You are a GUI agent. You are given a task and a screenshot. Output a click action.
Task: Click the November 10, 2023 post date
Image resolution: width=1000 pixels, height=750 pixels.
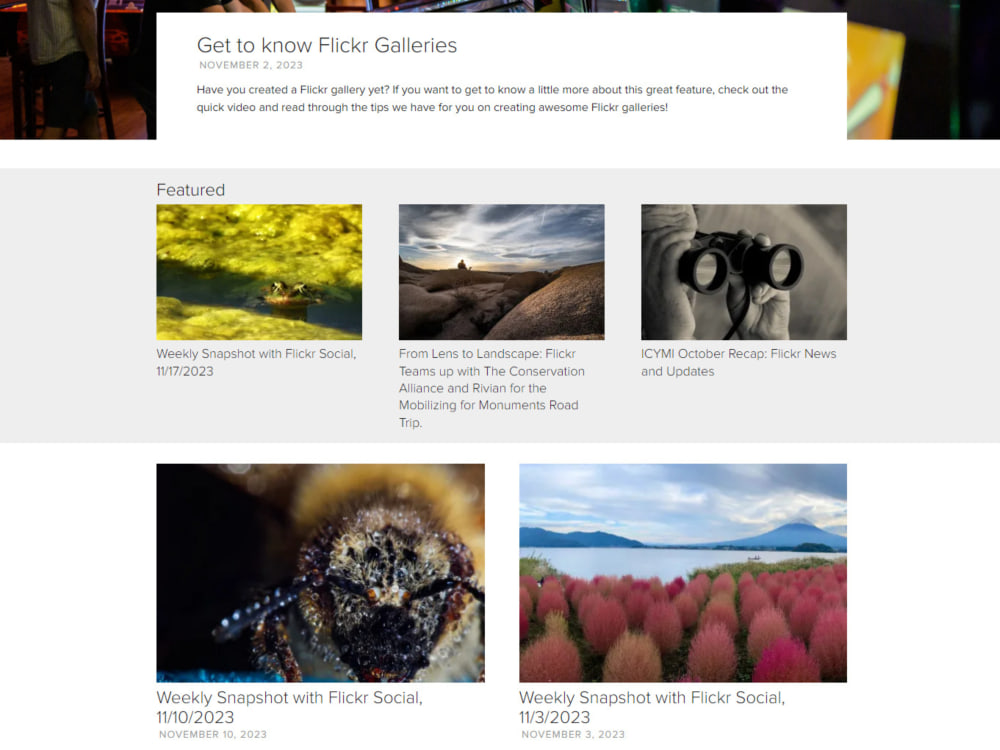click(213, 735)
